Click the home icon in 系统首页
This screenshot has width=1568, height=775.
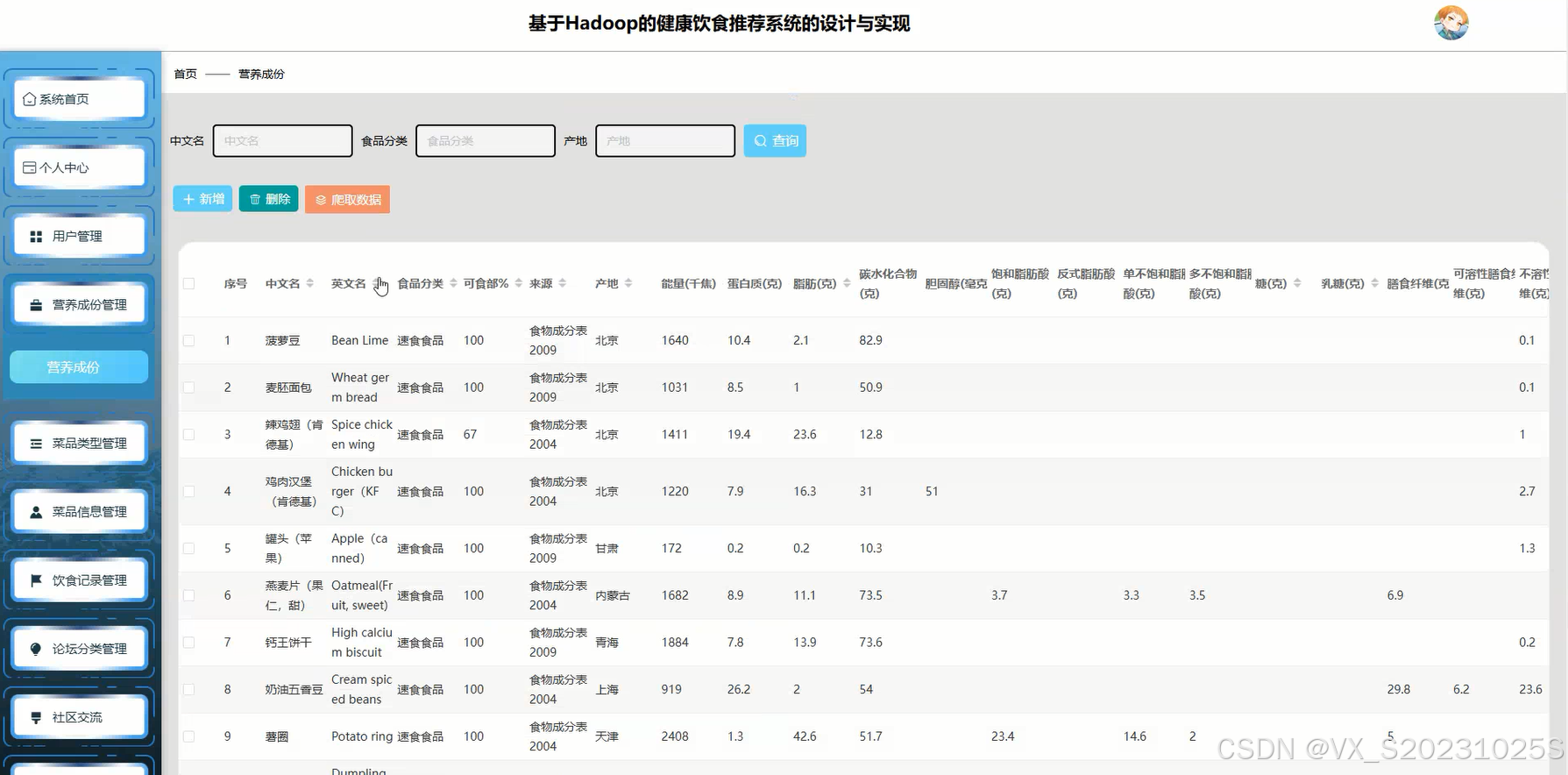tap(29, 99)
